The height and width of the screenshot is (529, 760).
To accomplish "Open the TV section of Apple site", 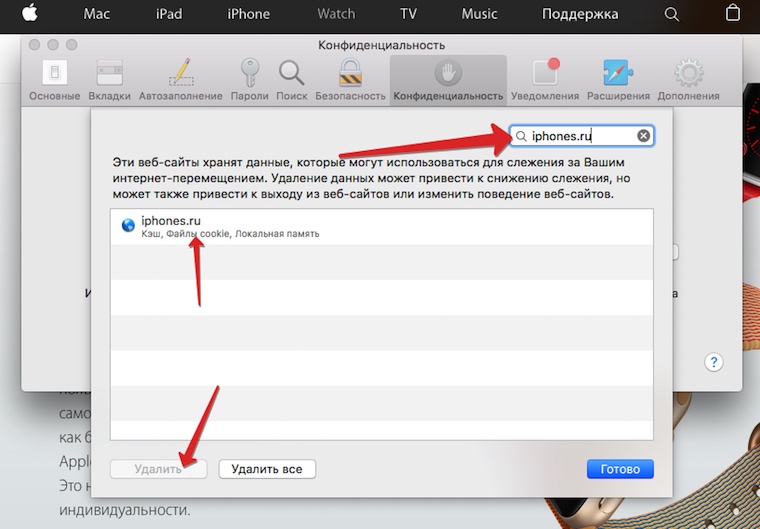I will (x=408, y=14).
